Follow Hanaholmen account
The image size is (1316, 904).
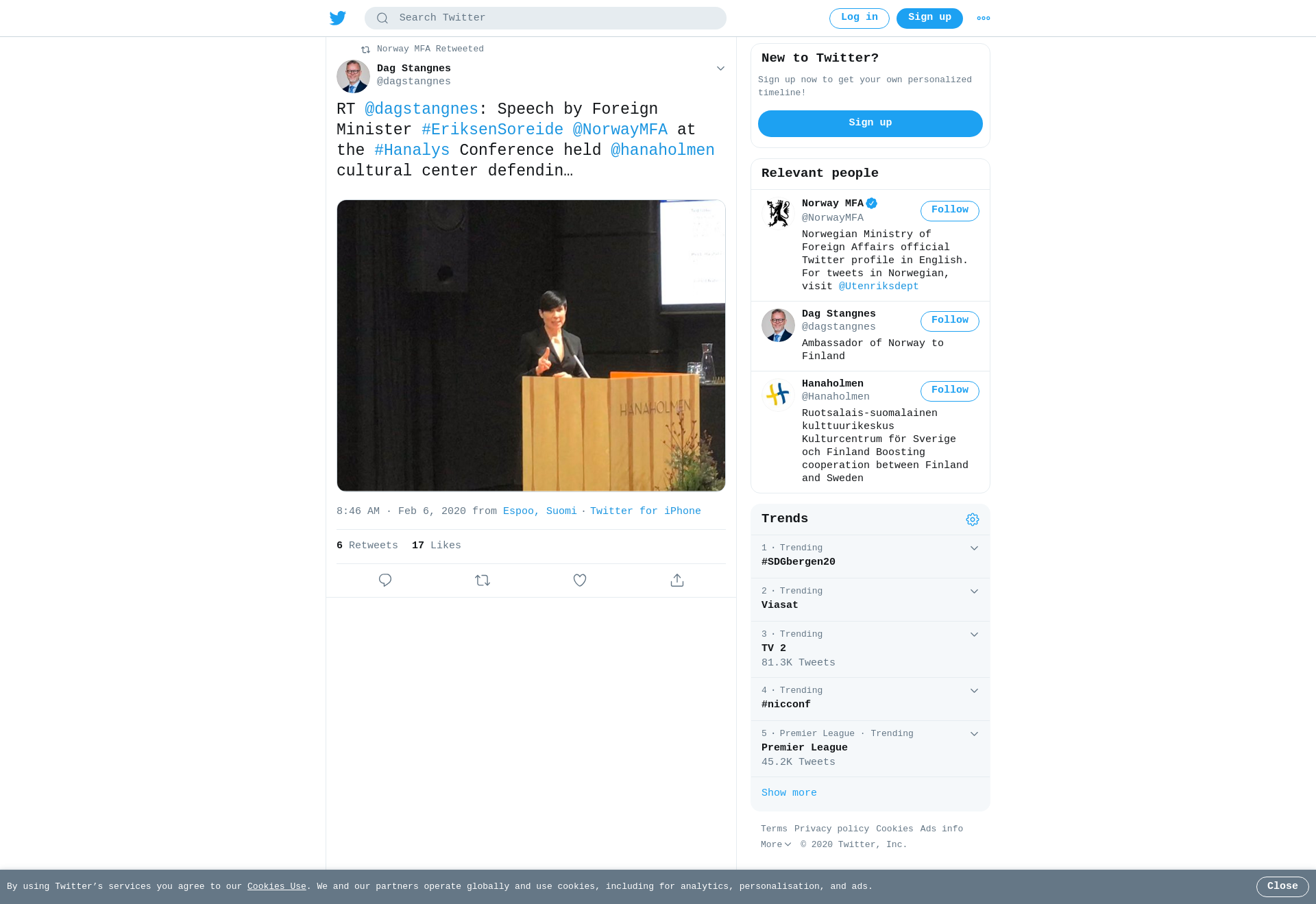coord(950,391)
